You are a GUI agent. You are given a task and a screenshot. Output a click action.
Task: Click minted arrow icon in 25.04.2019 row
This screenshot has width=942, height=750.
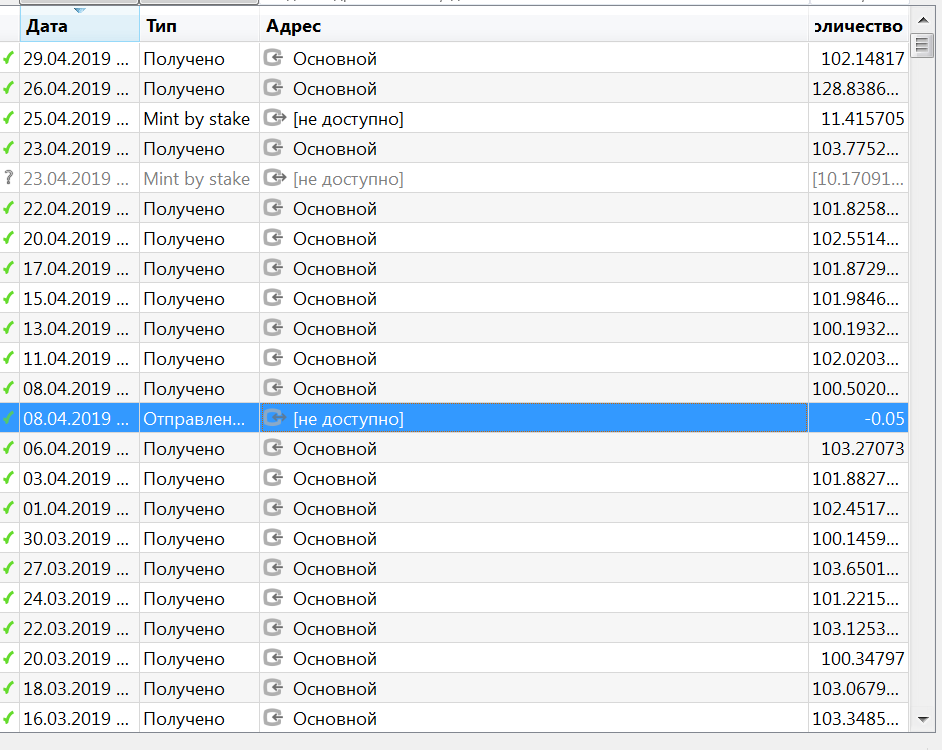[275, 118]
